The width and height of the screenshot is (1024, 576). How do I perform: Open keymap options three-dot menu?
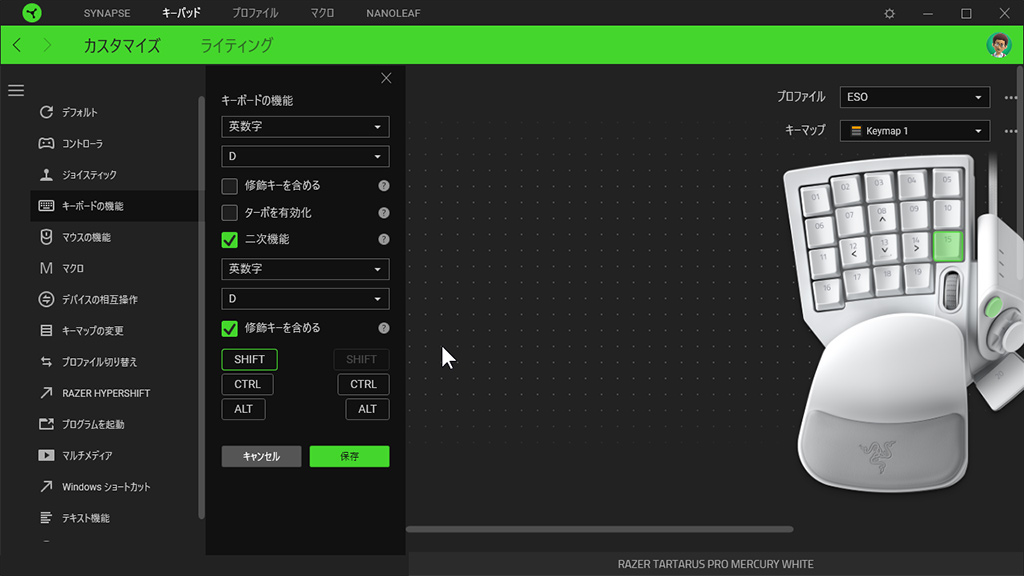(x=1010, y=131)
